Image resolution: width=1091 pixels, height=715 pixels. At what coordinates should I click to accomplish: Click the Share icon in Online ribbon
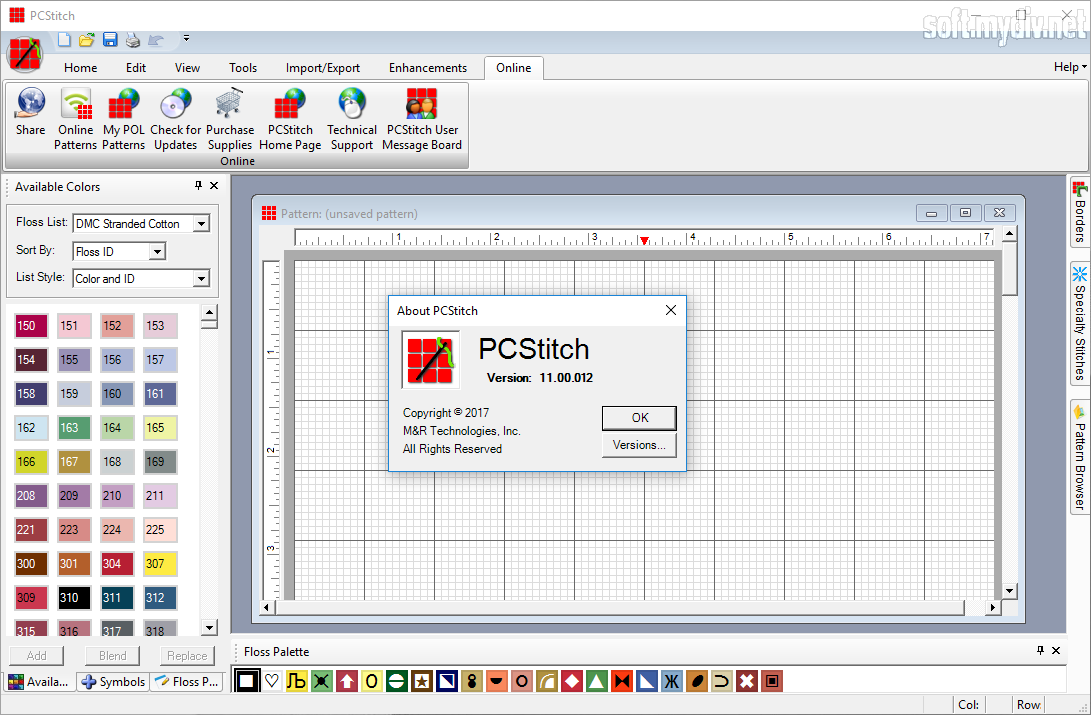click(x=31, y=111)
